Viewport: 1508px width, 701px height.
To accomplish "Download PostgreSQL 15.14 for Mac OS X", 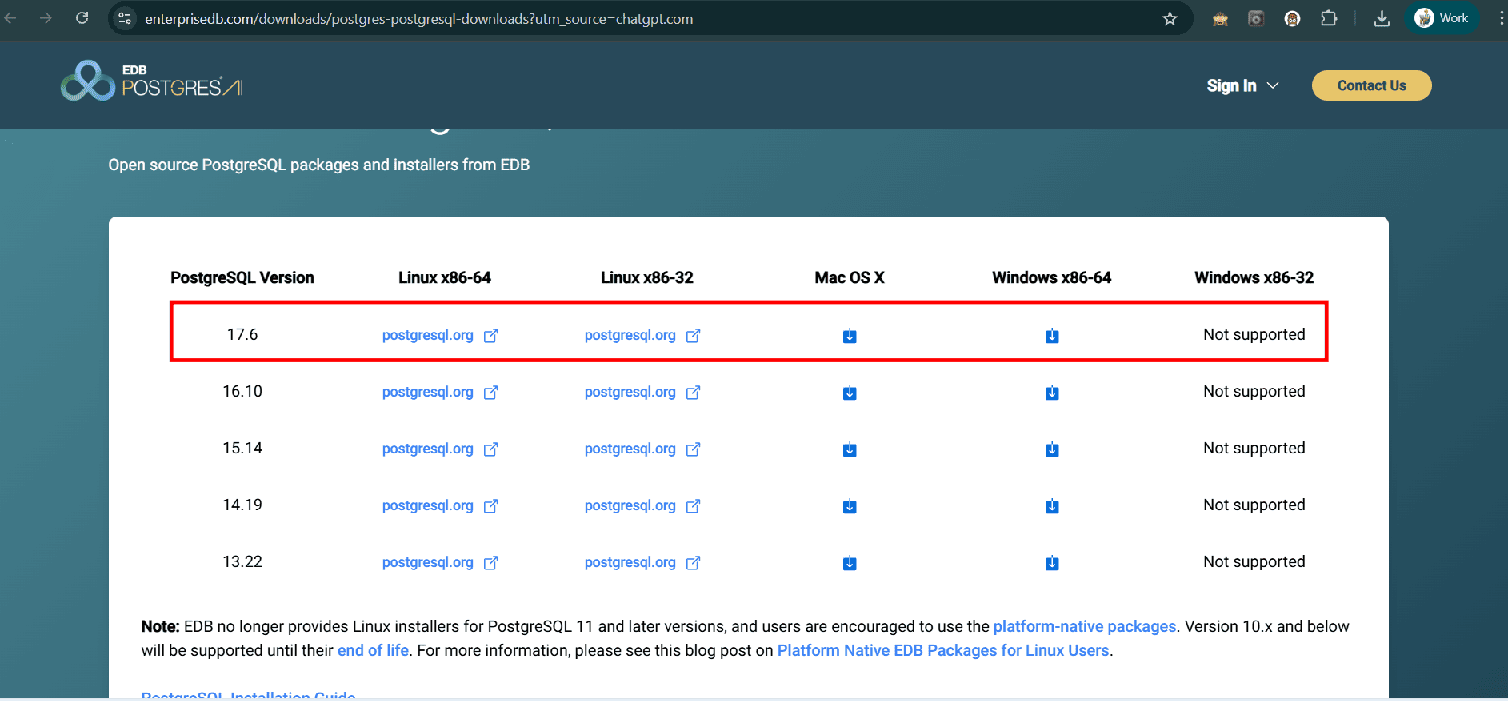I will coord(849,450).
